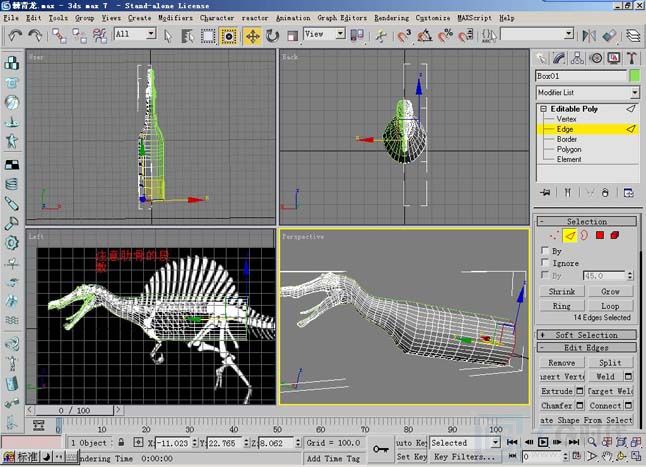Switch to Vertex sub-object selection icon
646x467 pixels.
pyautogui.click(x=555, y=236)
